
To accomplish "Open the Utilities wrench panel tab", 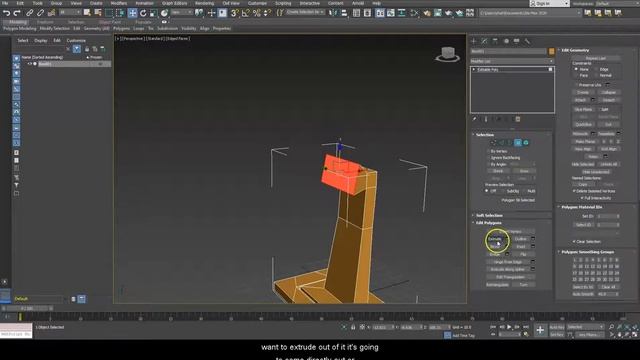I will (527, 41).
